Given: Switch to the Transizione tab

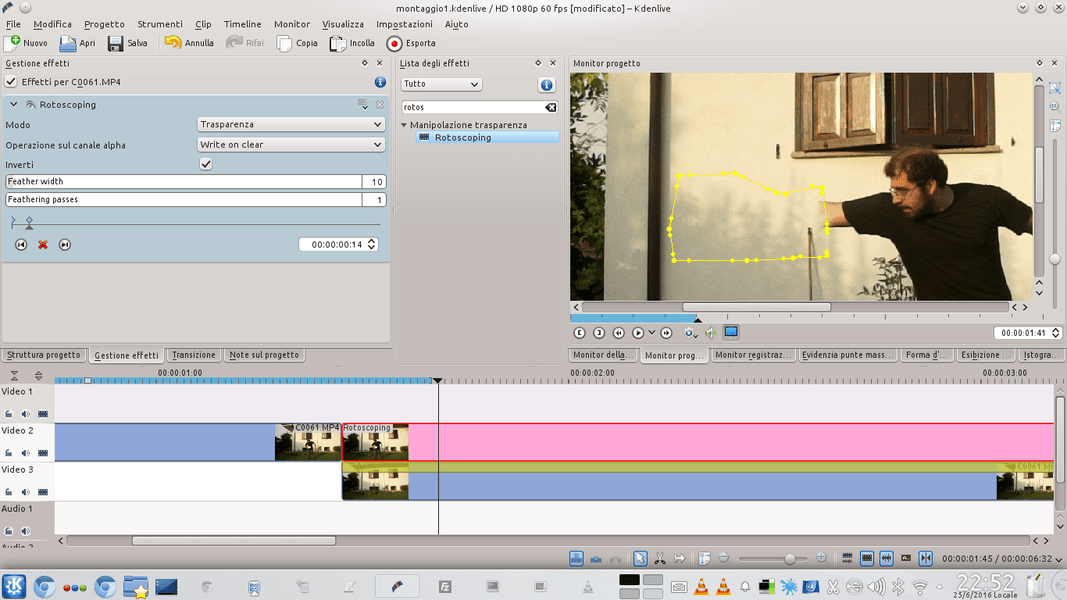Looking at the screenshot, I should point(193,354).
